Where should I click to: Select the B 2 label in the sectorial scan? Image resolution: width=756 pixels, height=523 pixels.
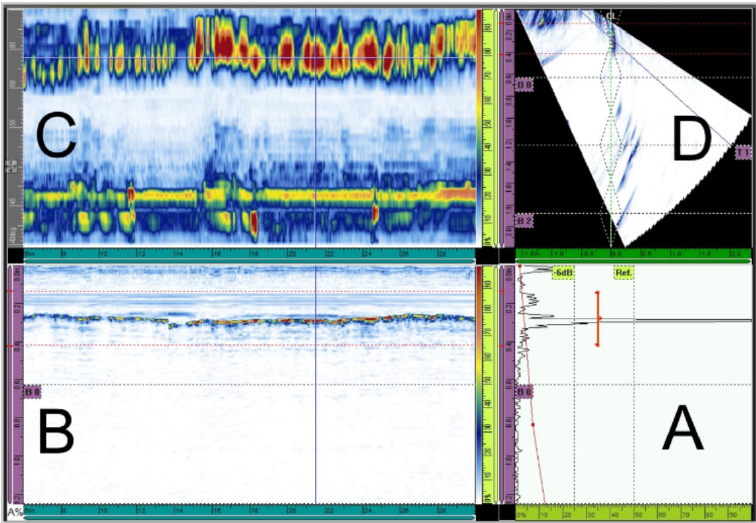point(526,221)
